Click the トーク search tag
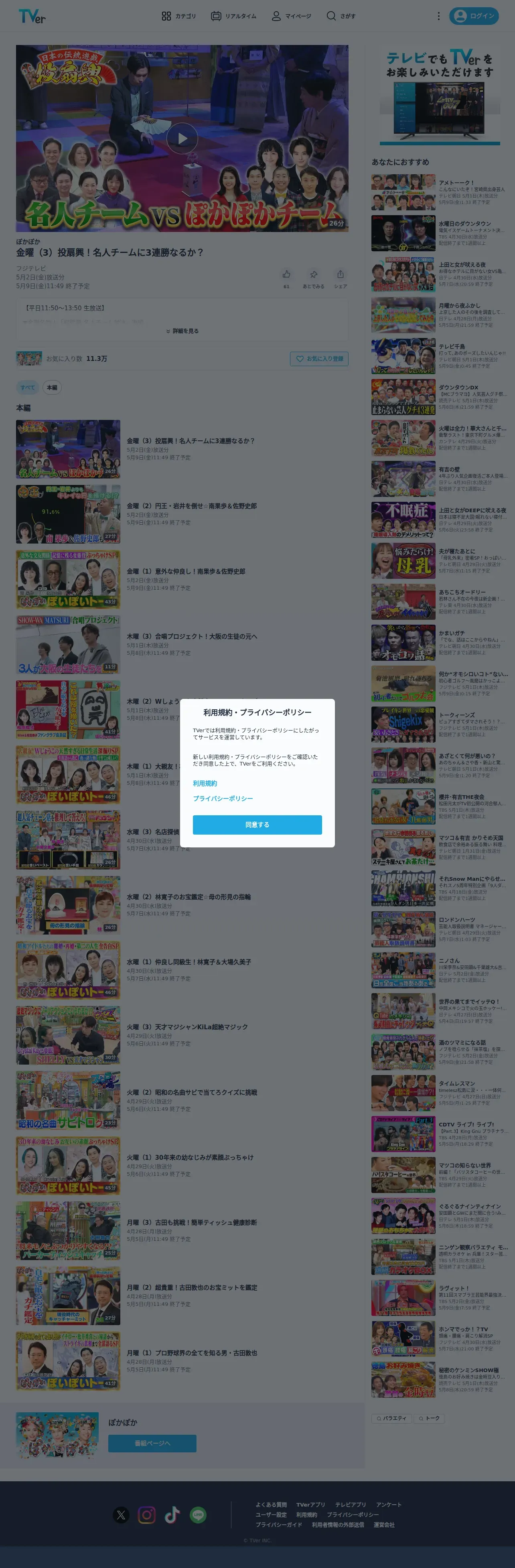 pos(429,1418)
